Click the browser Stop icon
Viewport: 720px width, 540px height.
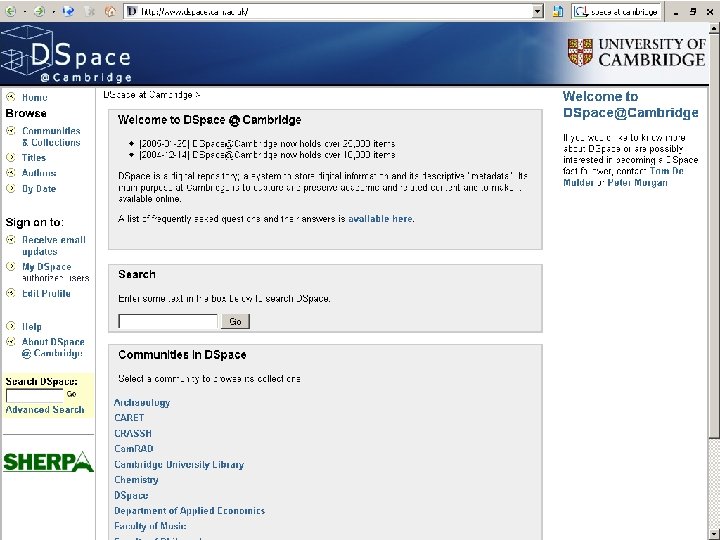click(x=90, y=11)
